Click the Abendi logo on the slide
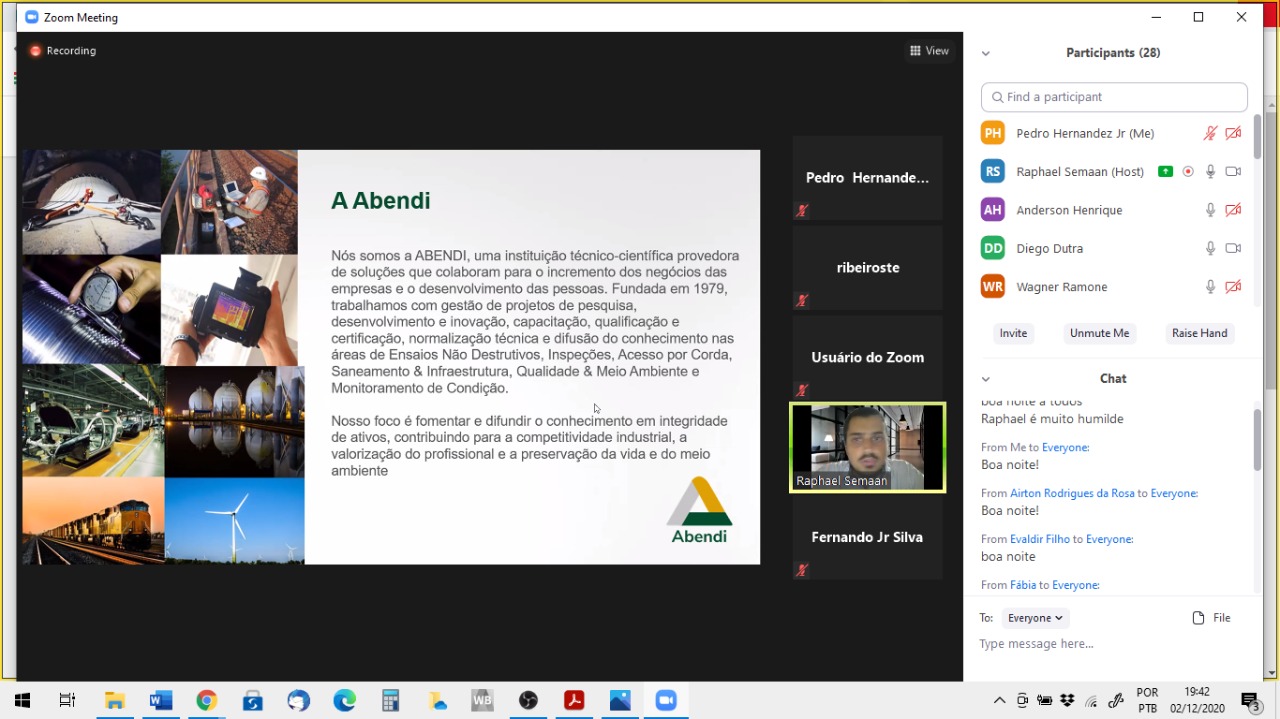 (x=699, y=510)
